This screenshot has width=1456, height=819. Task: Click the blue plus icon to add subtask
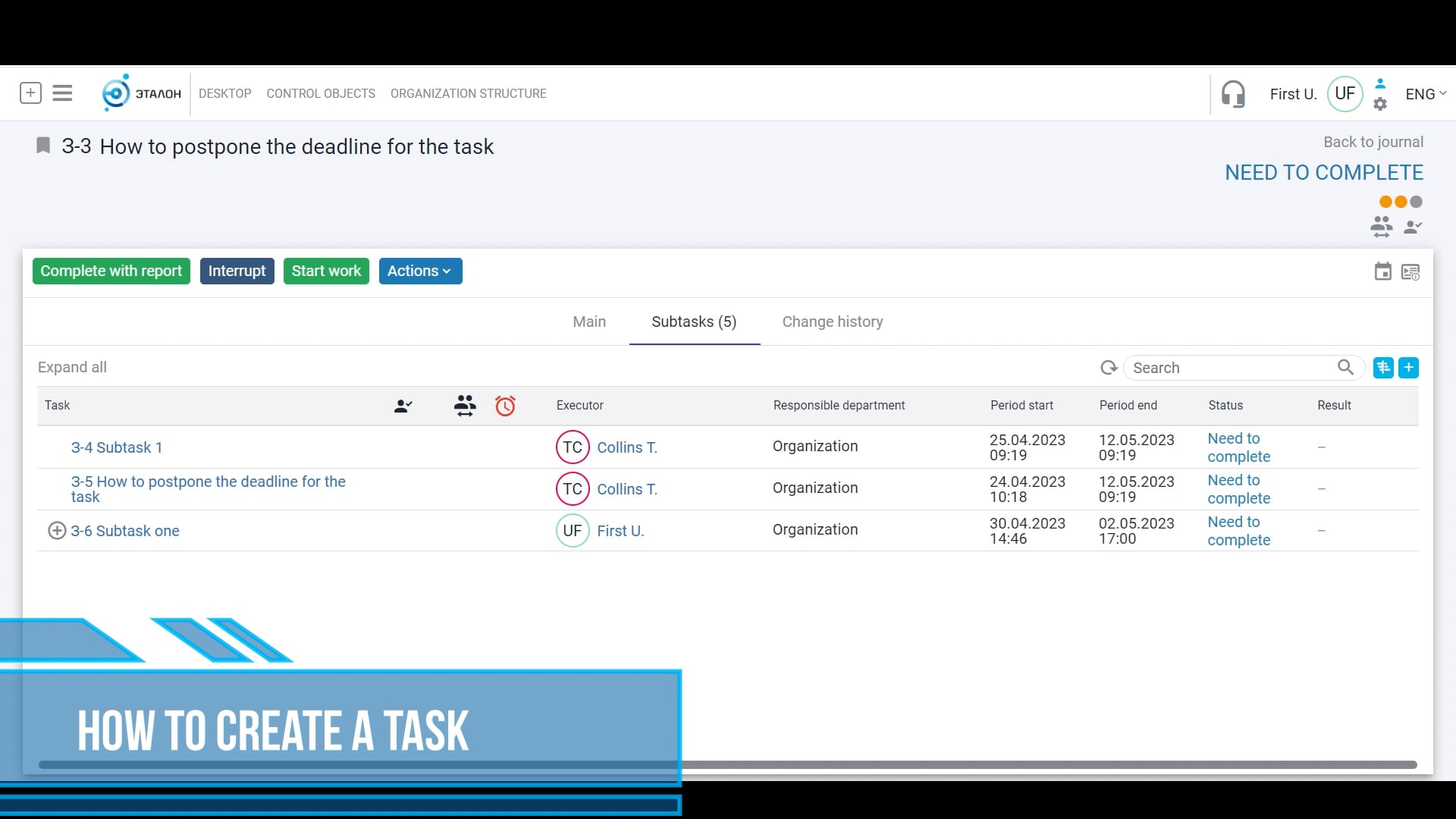point(1409,367)
